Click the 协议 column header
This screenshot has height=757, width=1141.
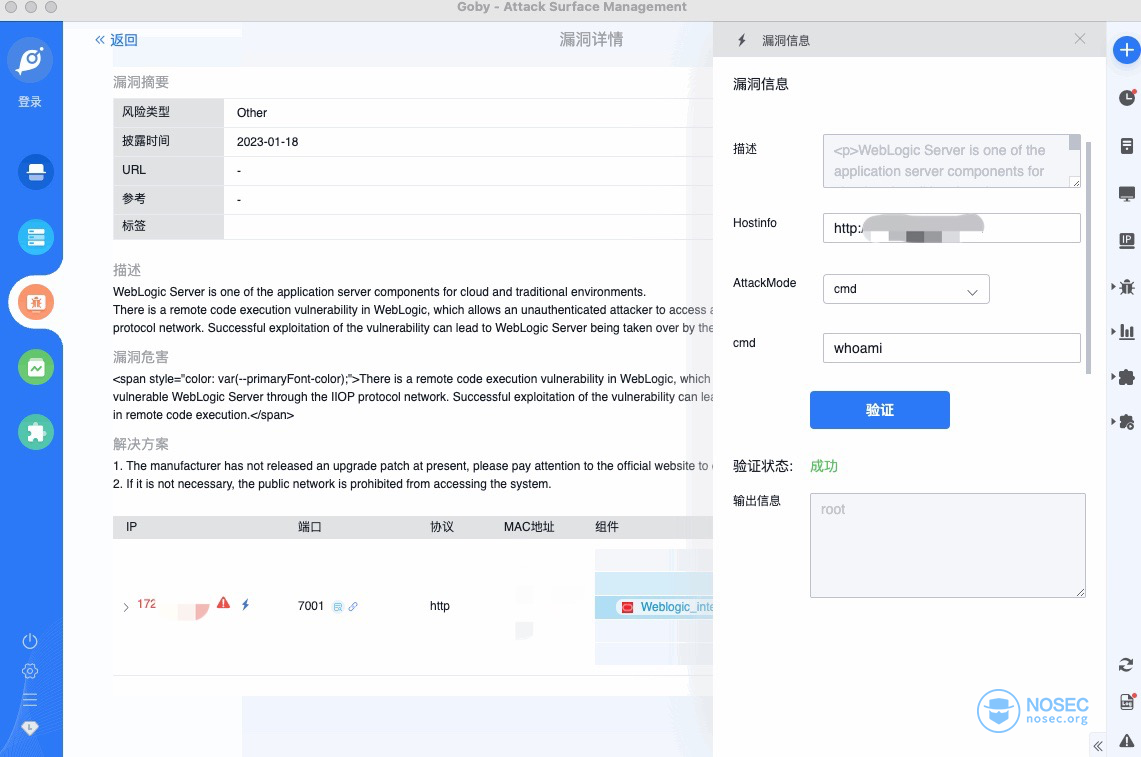coord(442,527)
